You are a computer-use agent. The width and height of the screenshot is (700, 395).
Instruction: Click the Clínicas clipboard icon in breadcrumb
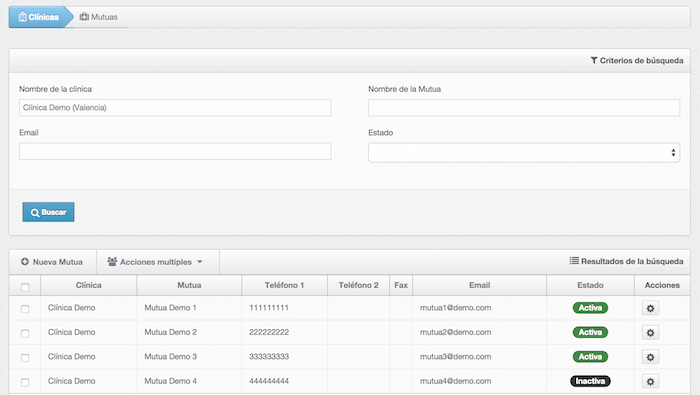tap(23, 17)
